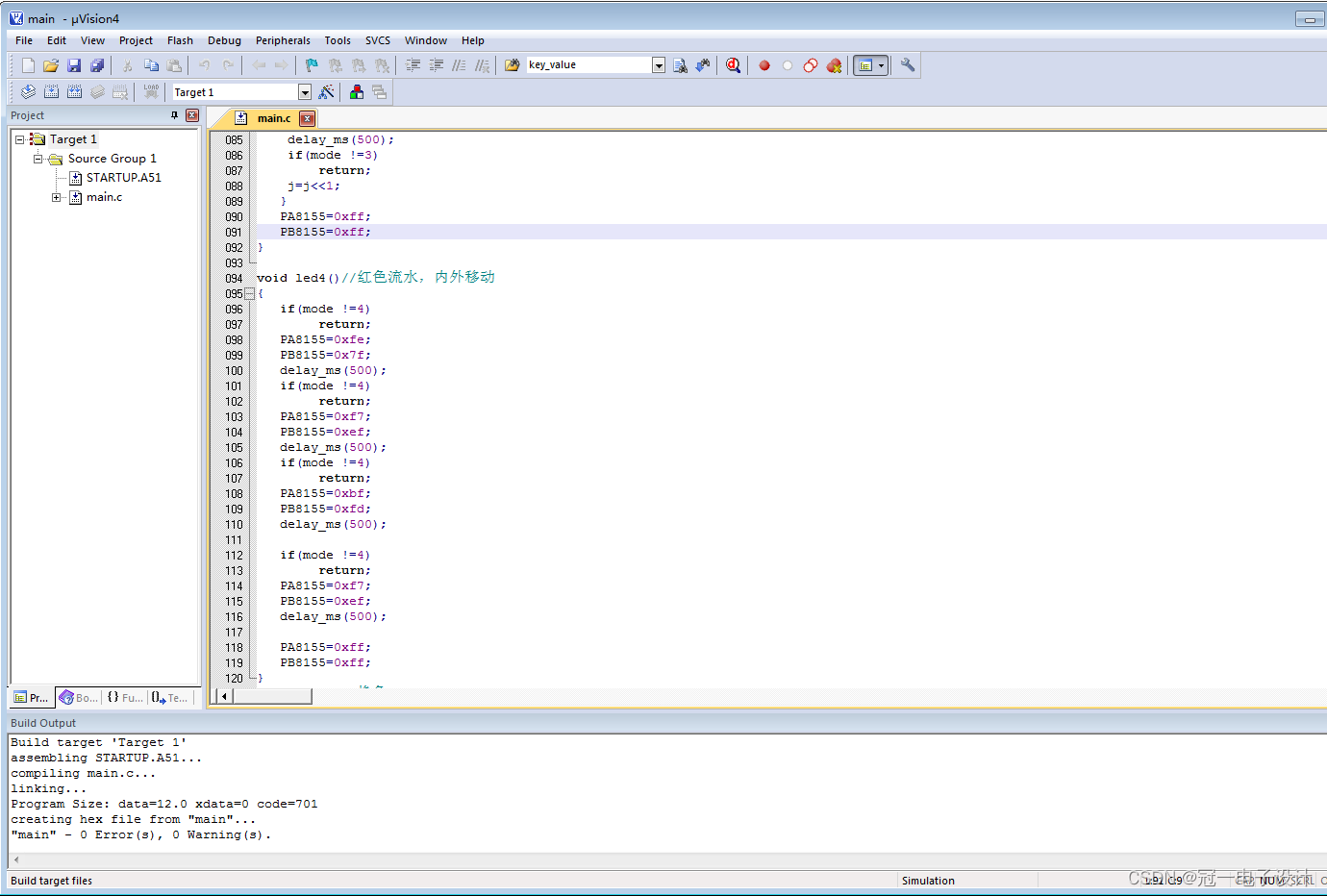
Task: Open the key_value find dropdown arrow
Action: [659, 65]
